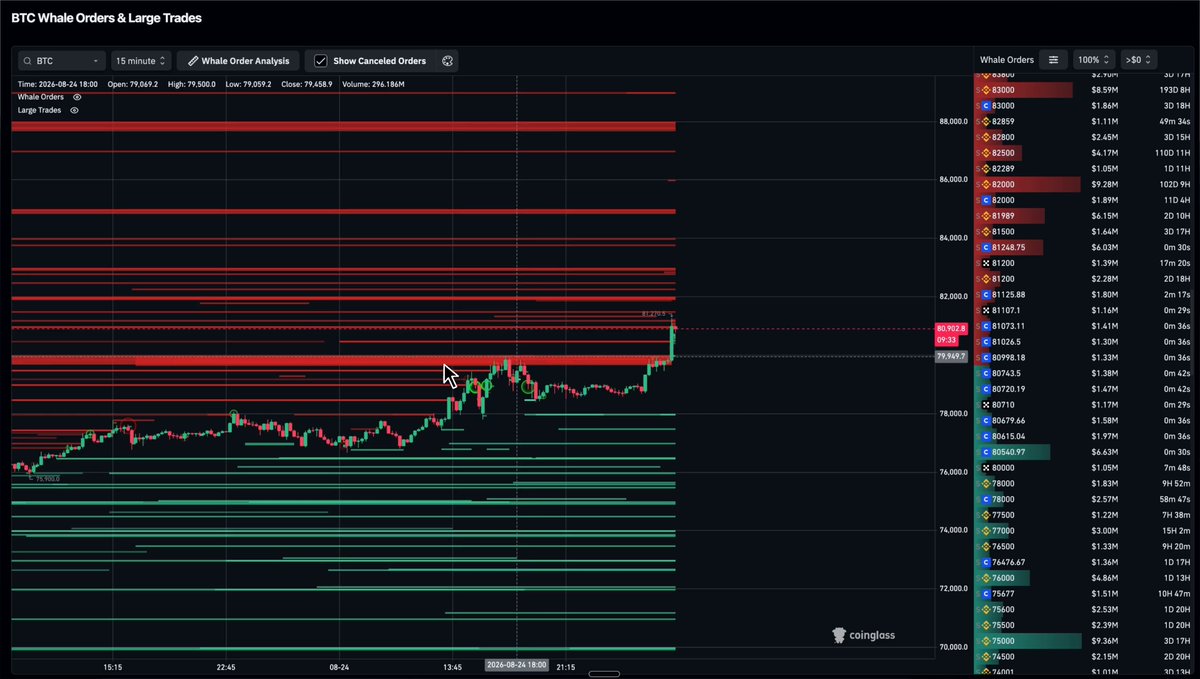This screenshot has height=679, width=1200.
Task: Click the 193D 8H order age
Action: tap(1174, 90)
